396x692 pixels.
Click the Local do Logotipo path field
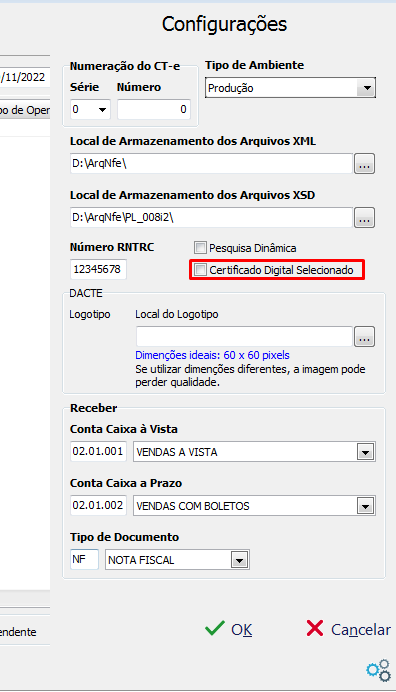tap(244, 337)
